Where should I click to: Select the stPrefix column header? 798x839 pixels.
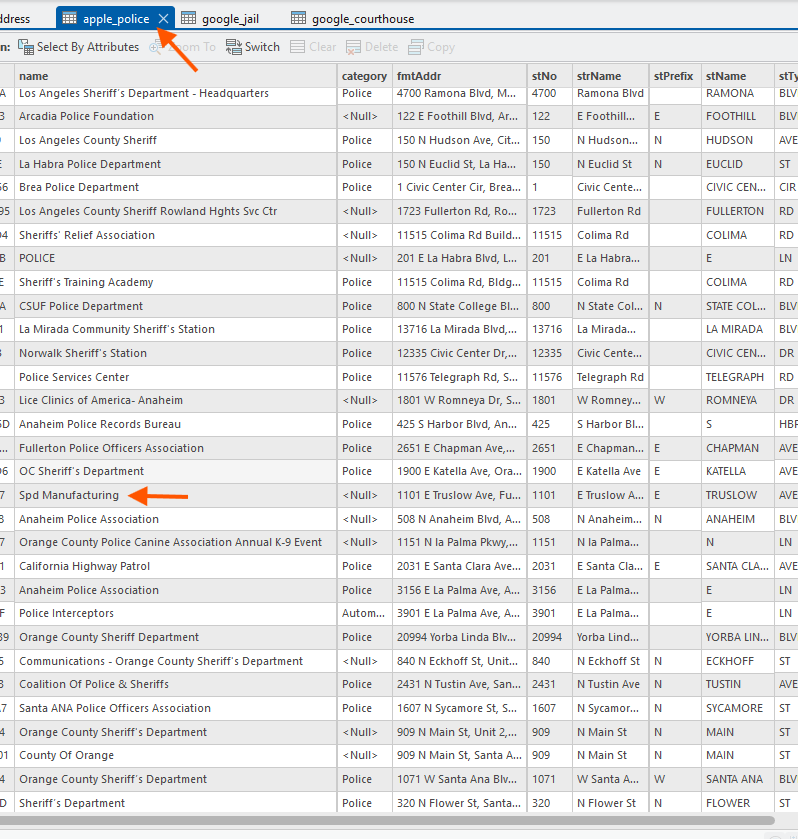click(x=673, y=76)
